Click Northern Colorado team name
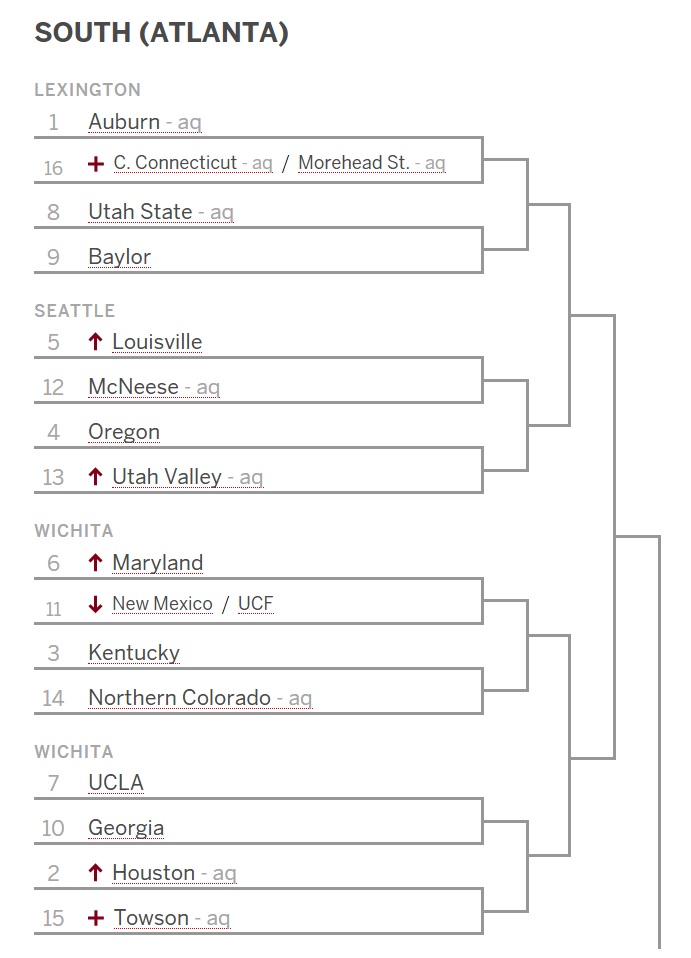The height and width of the screenshot is (958, 691). click(179, 698)
